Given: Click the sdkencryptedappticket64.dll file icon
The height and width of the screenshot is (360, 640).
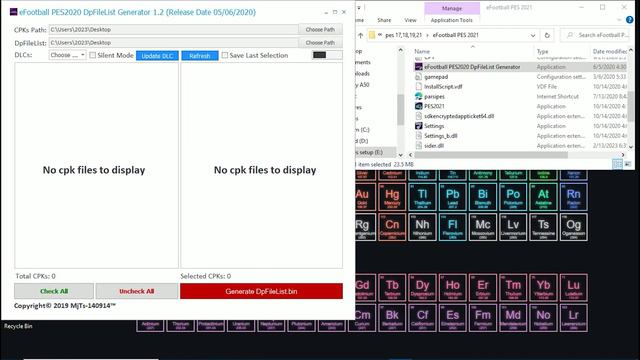Looking at the screenshot, I should (x=418, y=116).
